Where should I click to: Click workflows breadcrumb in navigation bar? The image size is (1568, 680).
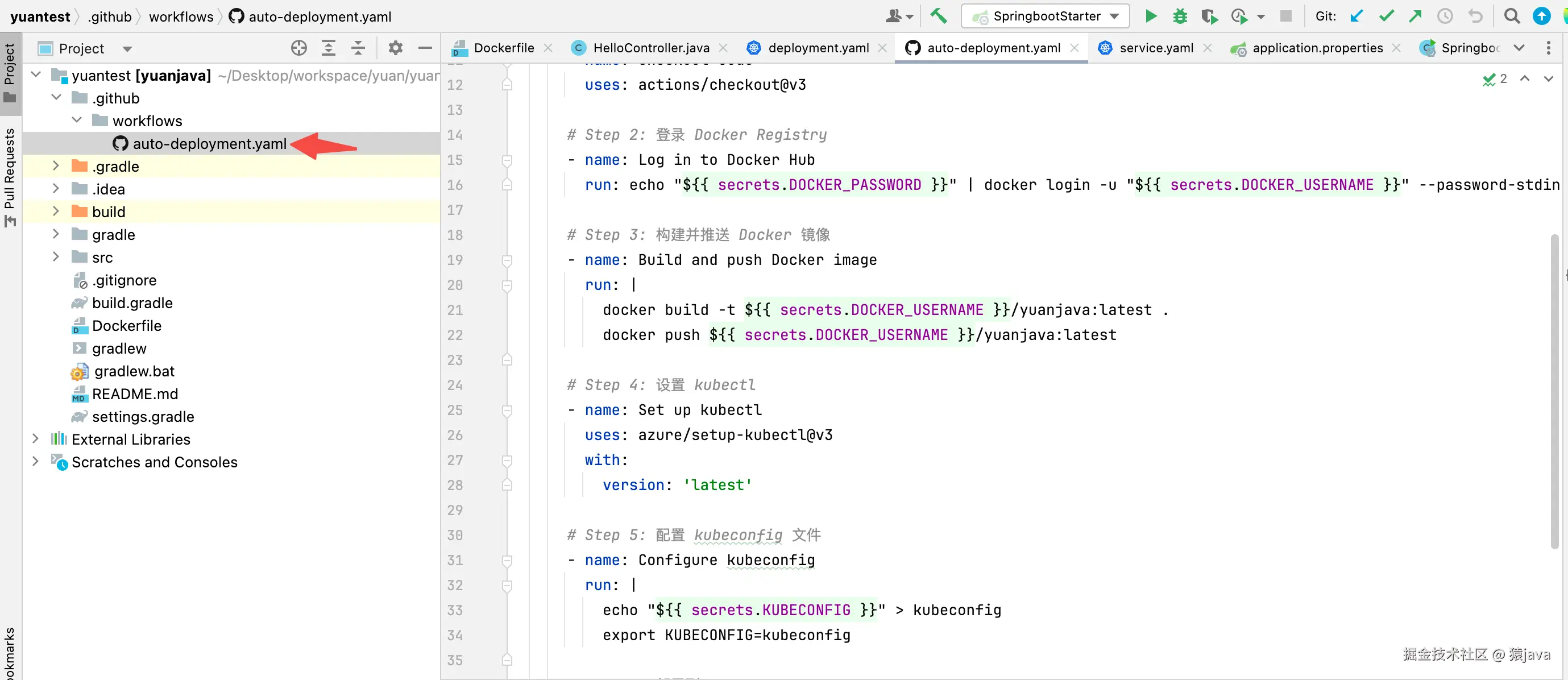click(181, 16)
